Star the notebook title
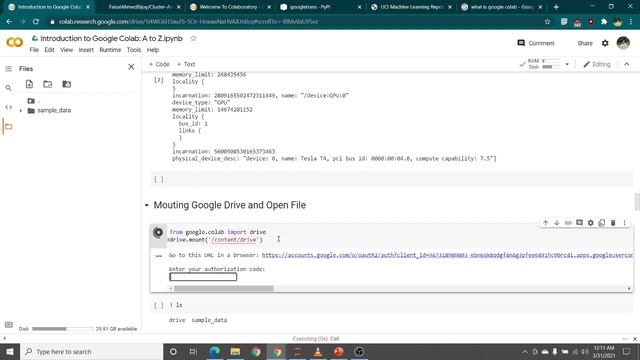Image resolution: width=640 pixels, height=360 pixels. [x=193, y=38]
